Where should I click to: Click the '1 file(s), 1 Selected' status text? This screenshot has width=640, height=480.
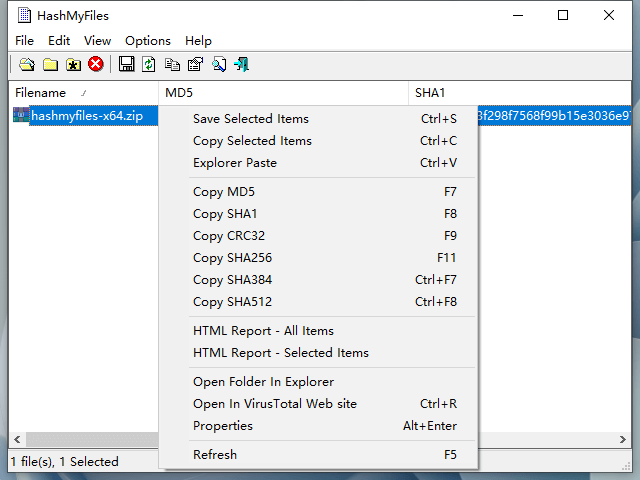click(64, 462)
